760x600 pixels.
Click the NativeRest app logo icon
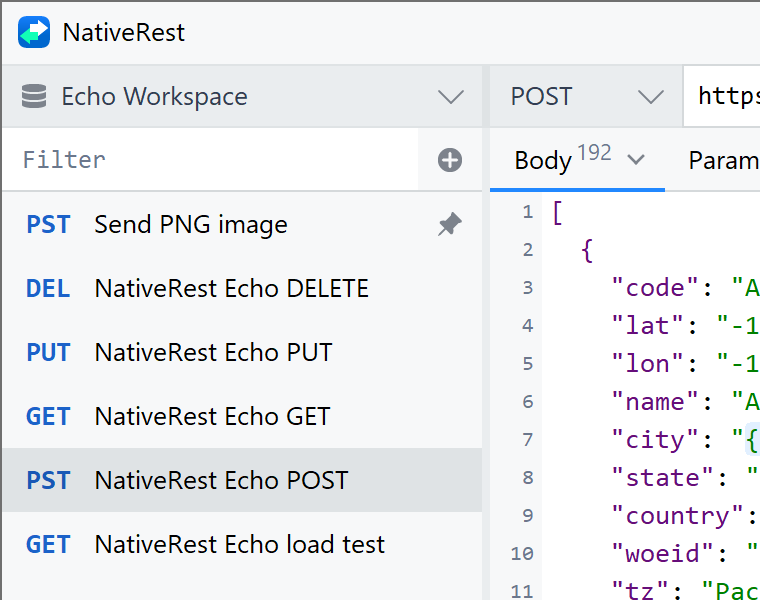click(34, 32)
